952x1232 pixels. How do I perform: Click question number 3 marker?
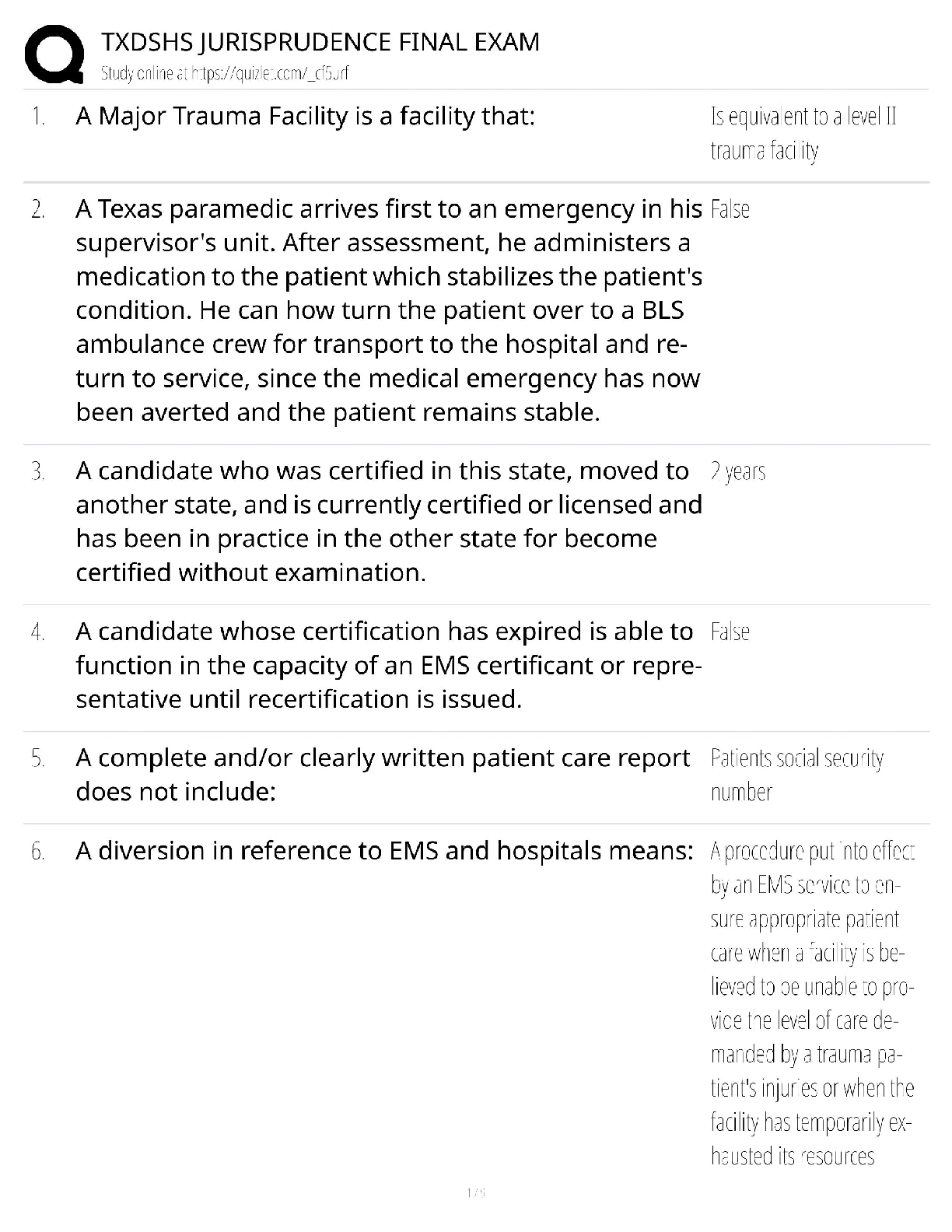tap(38, 472)
